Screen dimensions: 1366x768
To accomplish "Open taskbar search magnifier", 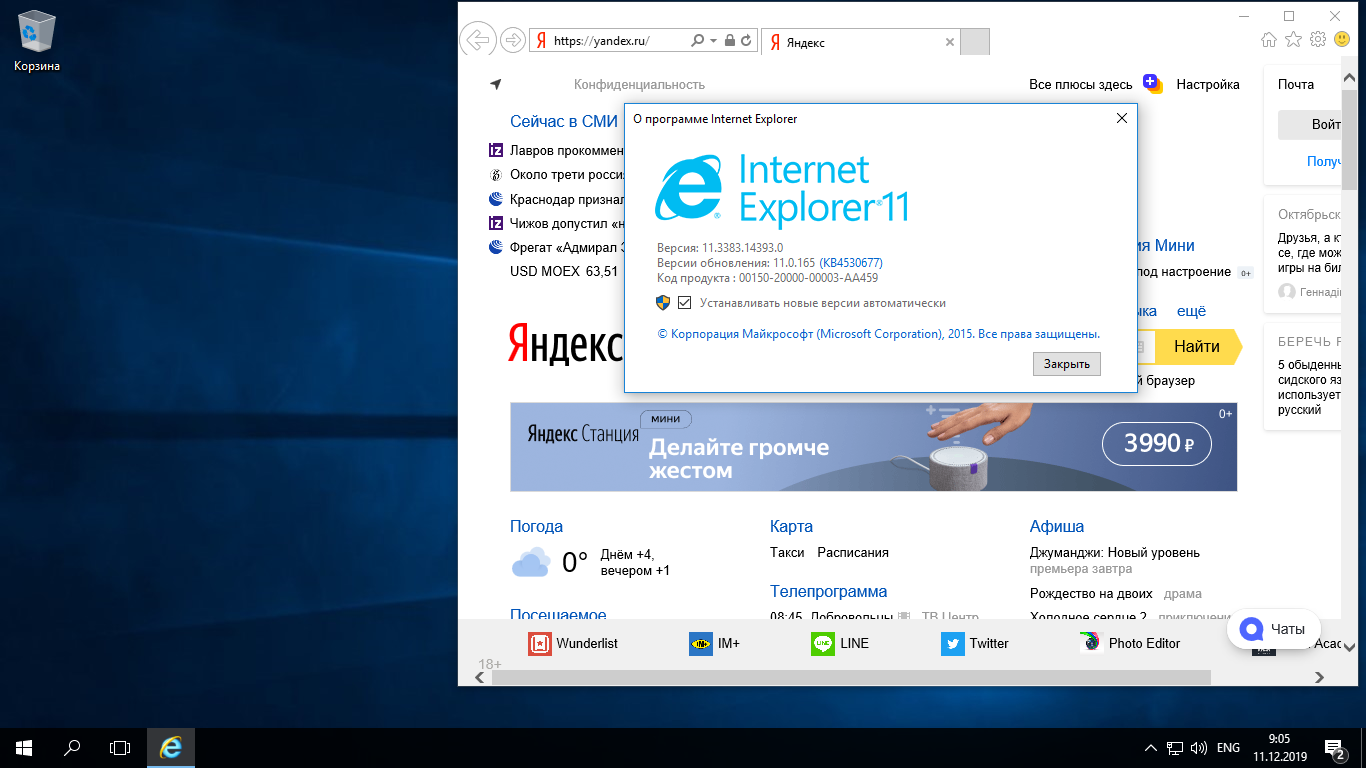I will 72,747.
